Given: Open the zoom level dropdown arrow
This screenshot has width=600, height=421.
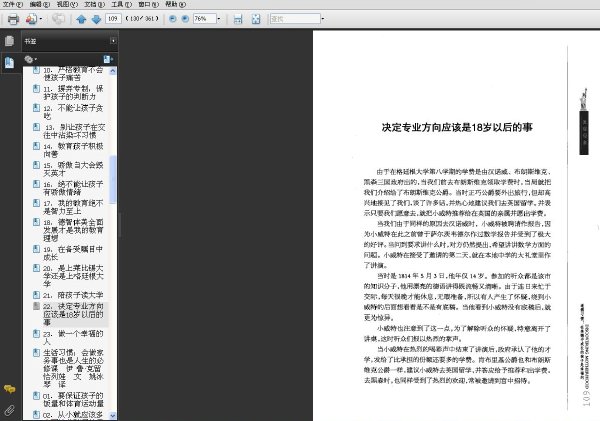Looking at the screenshot, I should [x=219, y=18].
